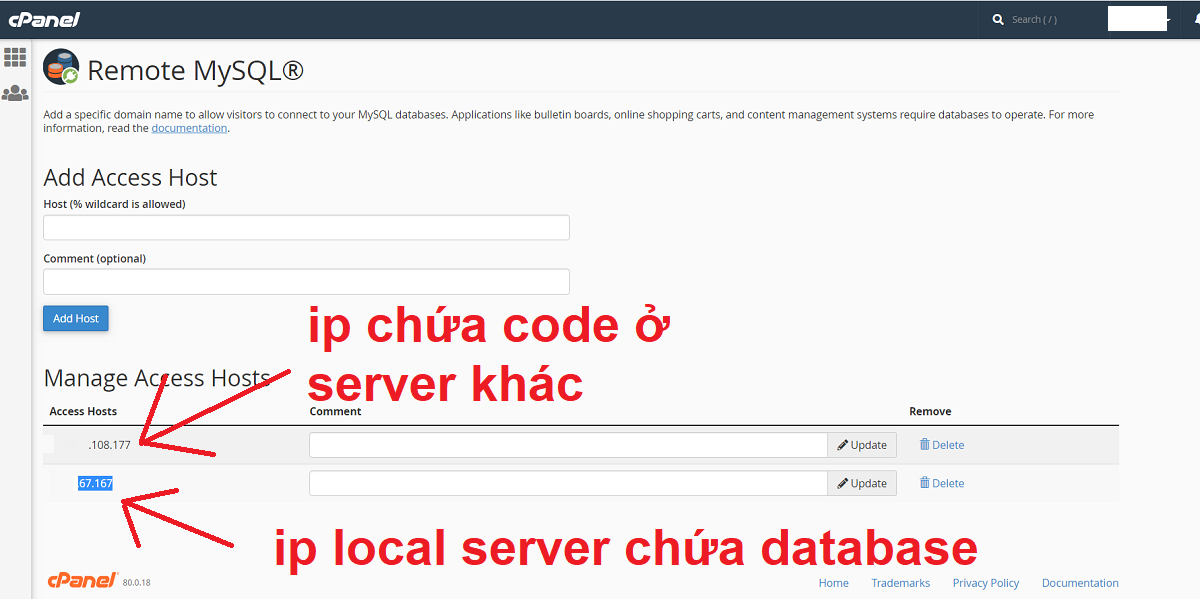Click the Host wildcard input field
The width and height of the screenshot is (1200, 599).
(306, 227)
